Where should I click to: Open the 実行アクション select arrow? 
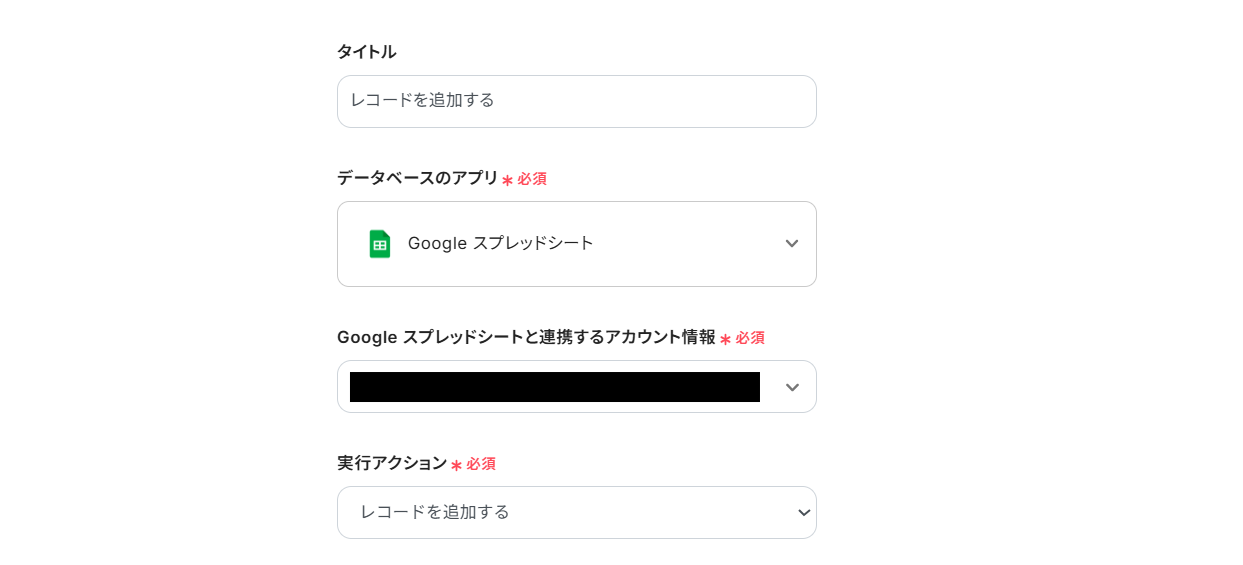coord(803,513)
